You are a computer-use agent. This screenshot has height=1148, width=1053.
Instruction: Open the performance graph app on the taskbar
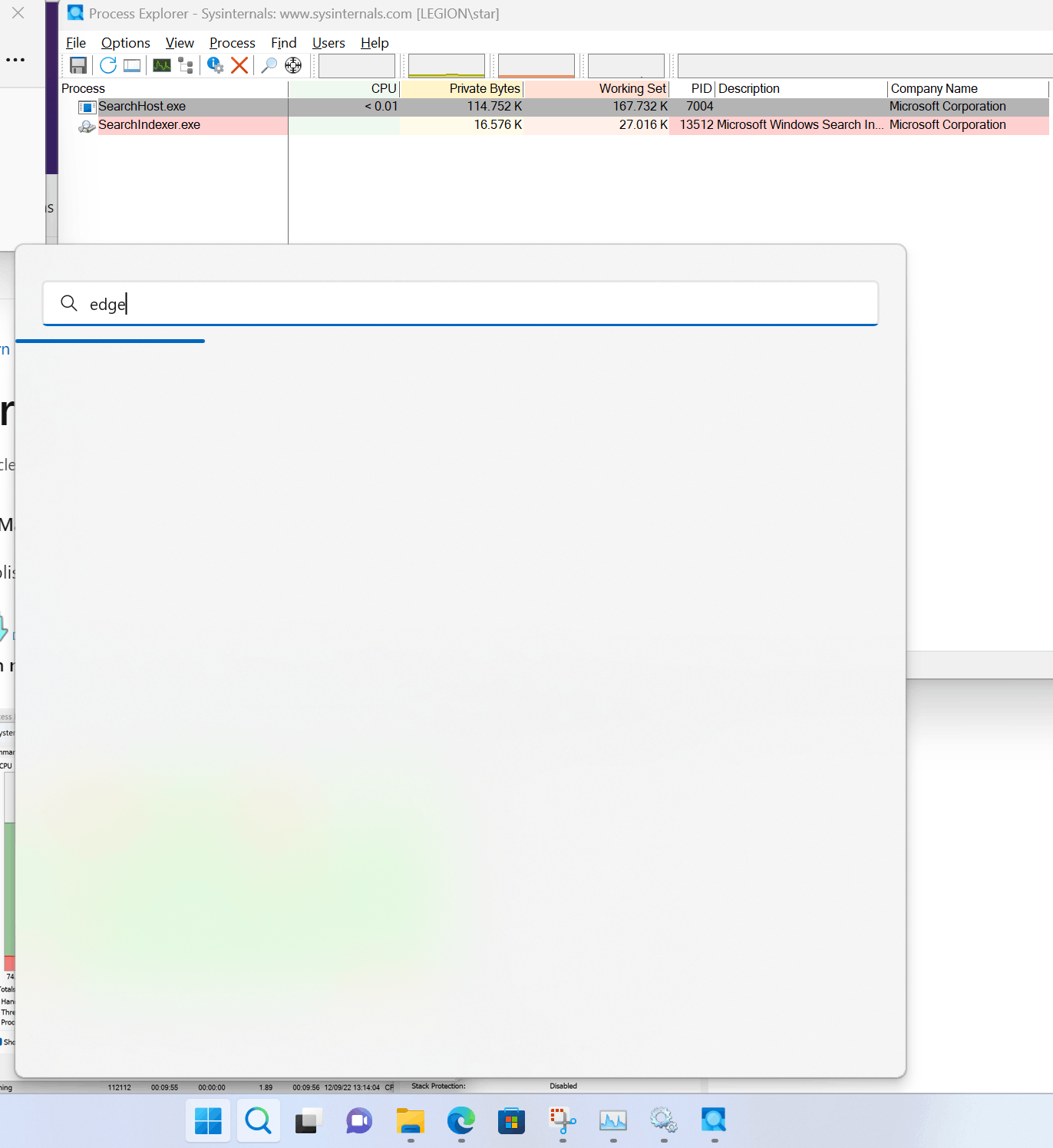(x=613, y=1121)
